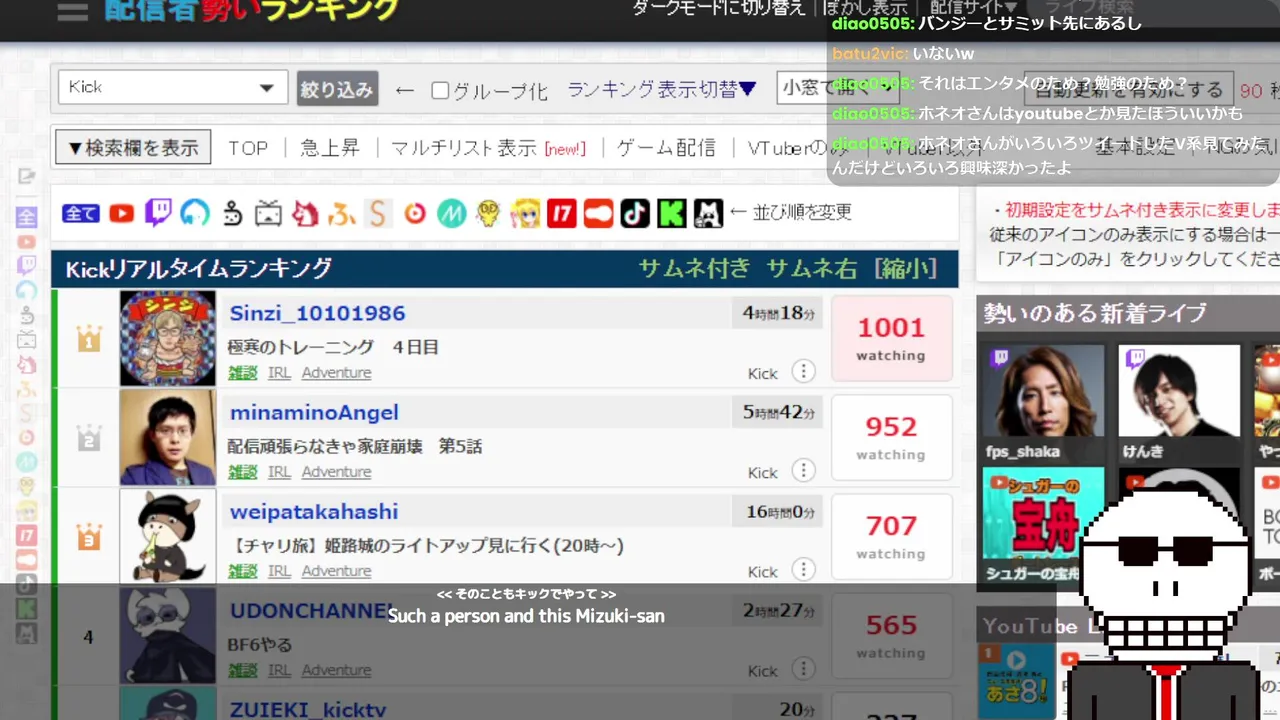The image size is (1280, 720).
Task: Click the Twitch icon in left sidebar
Action: click(27, 265)
